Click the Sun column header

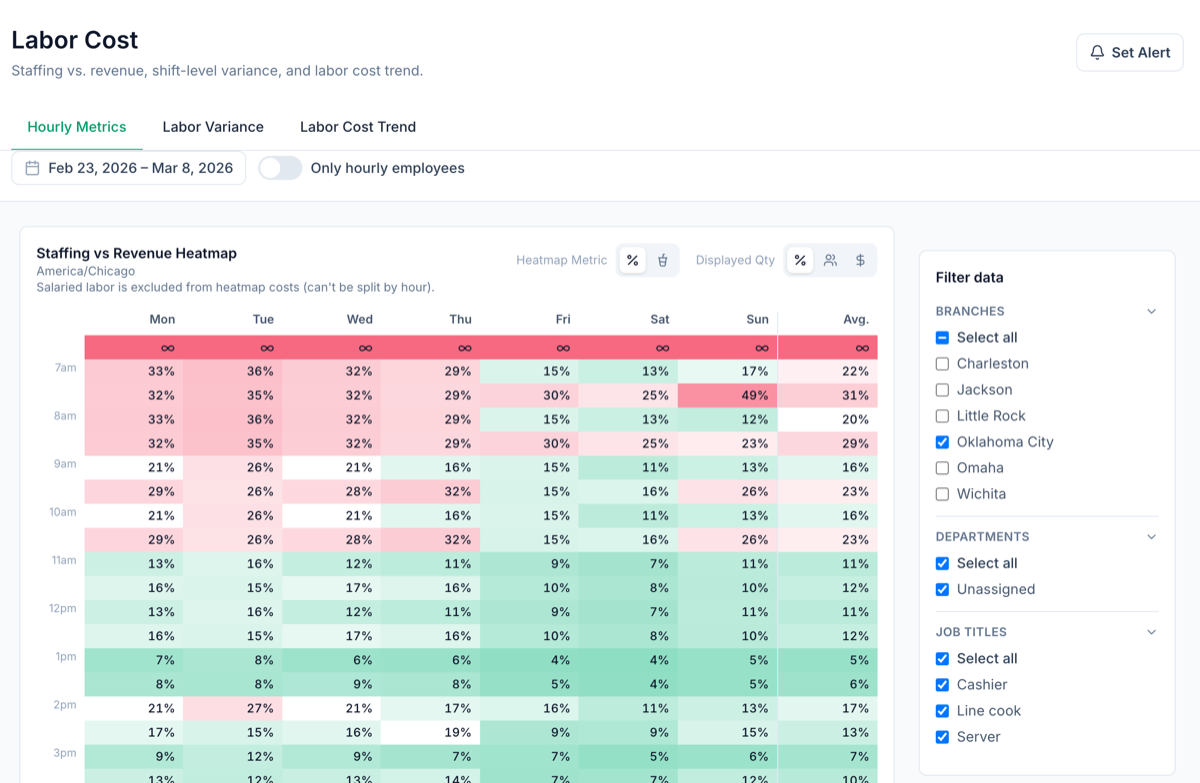(758, 319)
